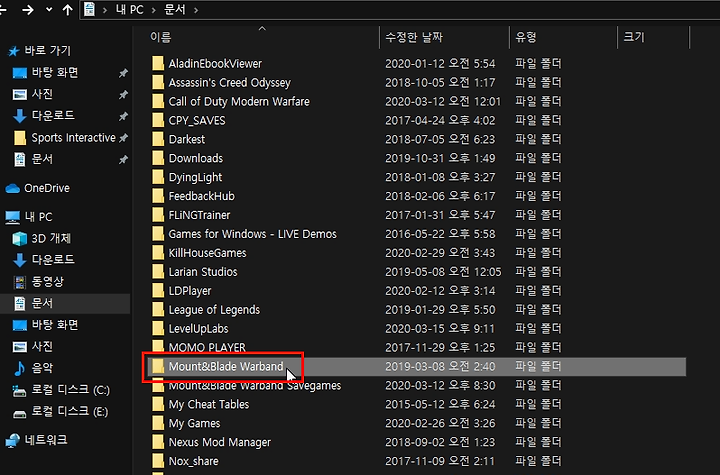
Task: Select 네트워크 network icon
Action: [13, 441]
